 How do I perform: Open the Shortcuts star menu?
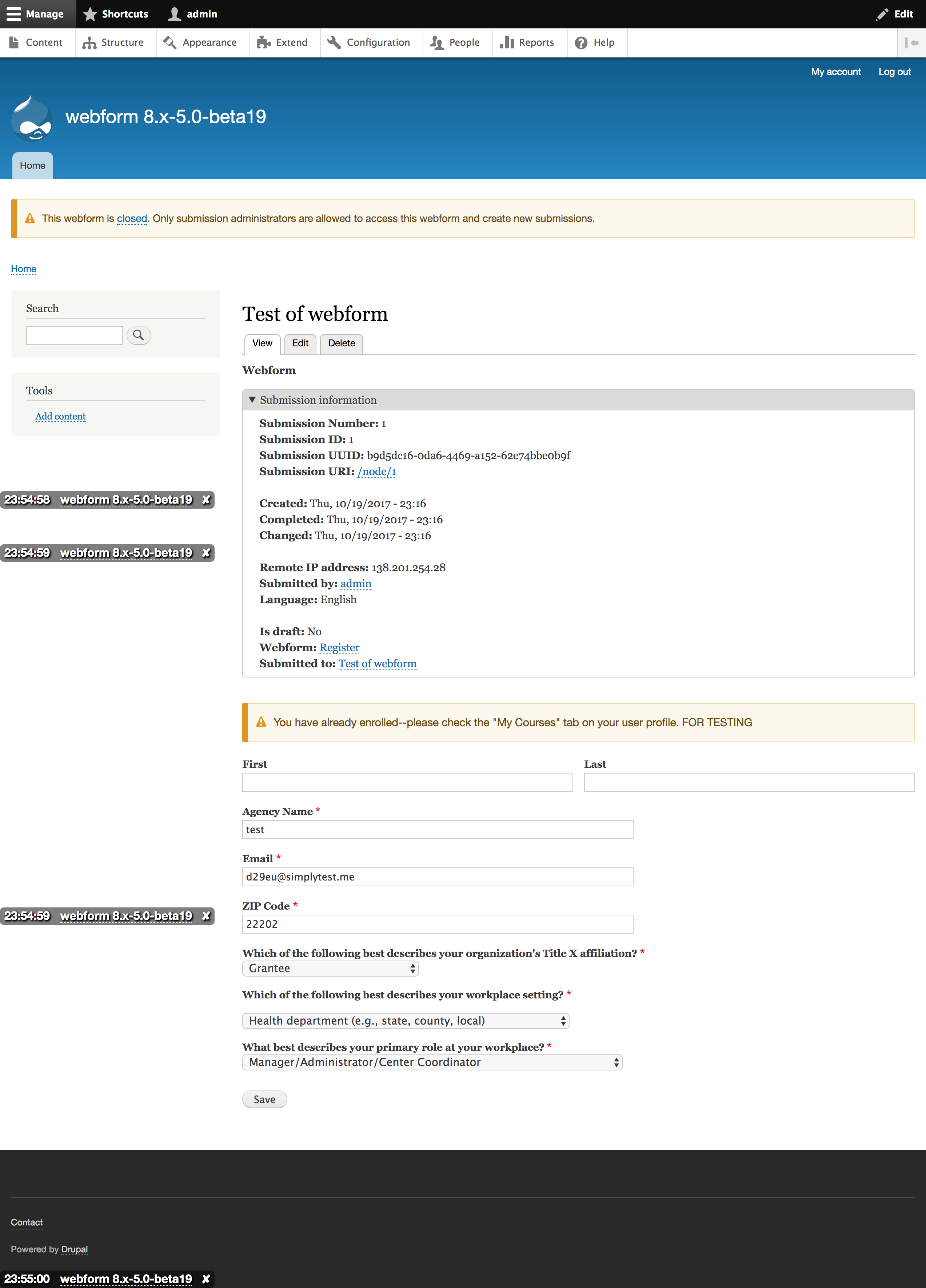tap(116, 14)
